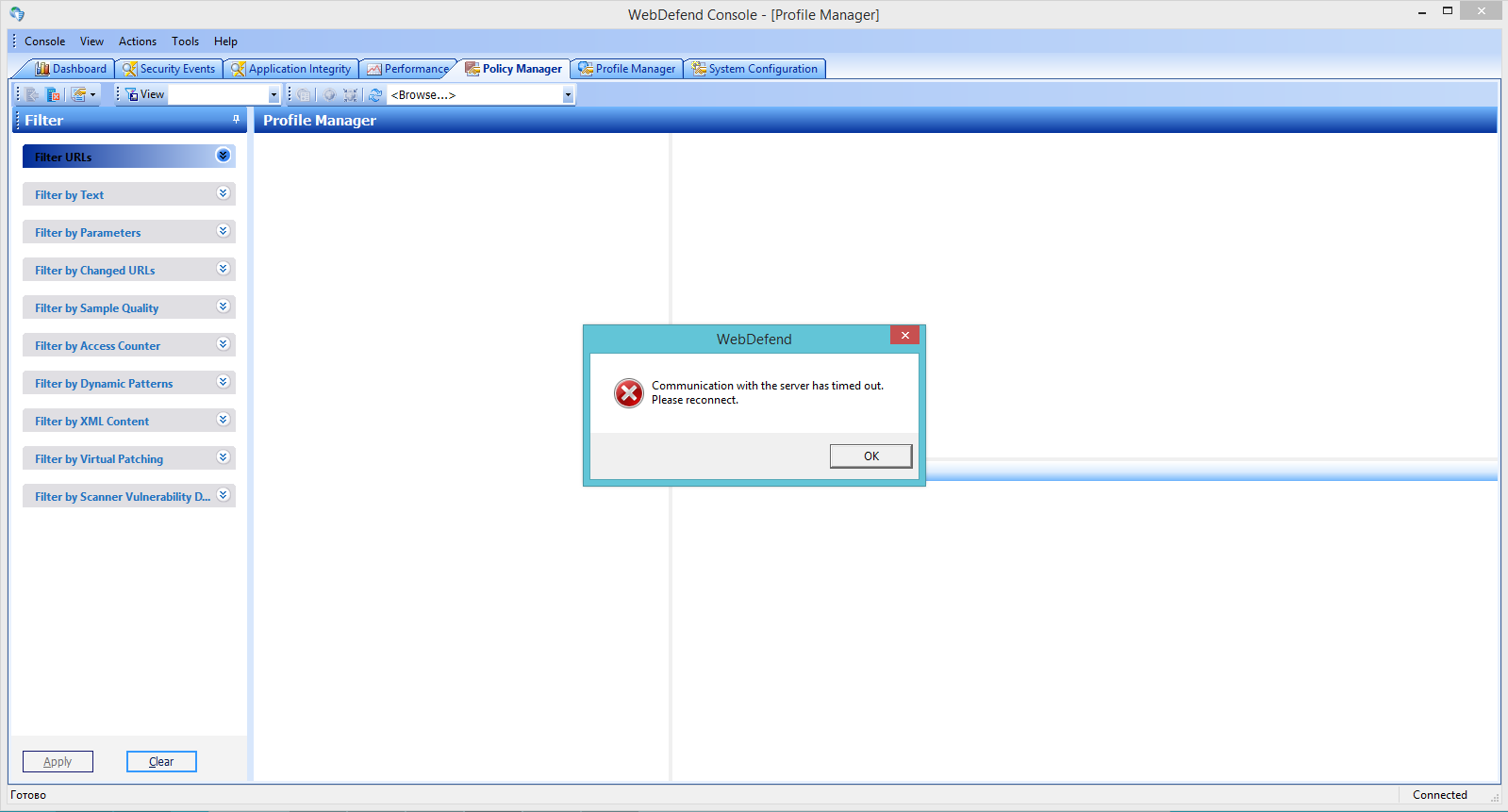This screenshot has width=1508, height=812.
Task: Click the greyed-out page icon left of the globe
Action: [304, 94]
